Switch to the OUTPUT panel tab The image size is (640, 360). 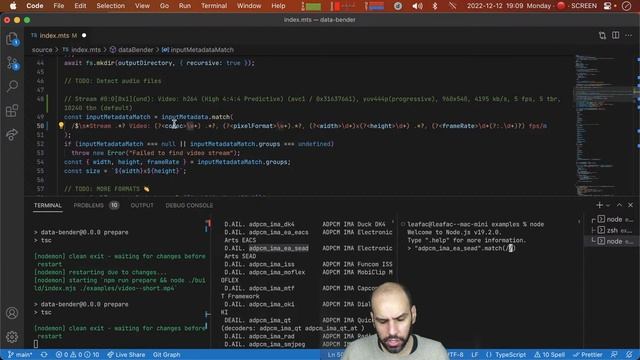[142, 205]
